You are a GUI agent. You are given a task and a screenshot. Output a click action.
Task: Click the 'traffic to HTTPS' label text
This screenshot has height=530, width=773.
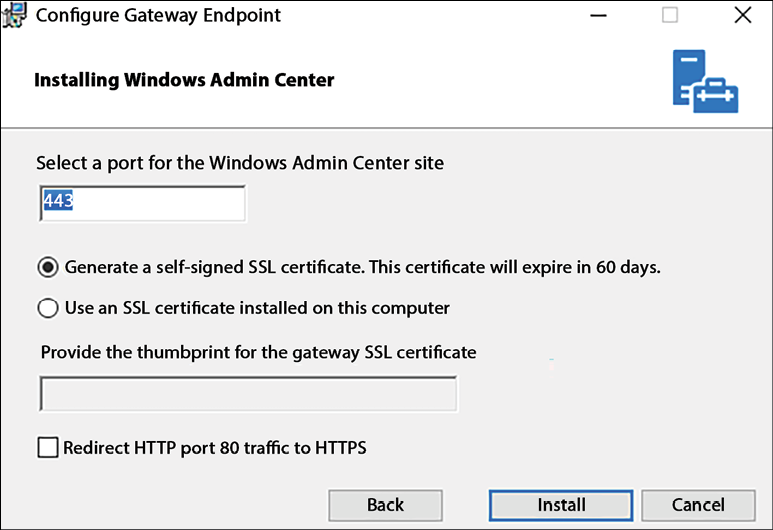coord(305,448)
